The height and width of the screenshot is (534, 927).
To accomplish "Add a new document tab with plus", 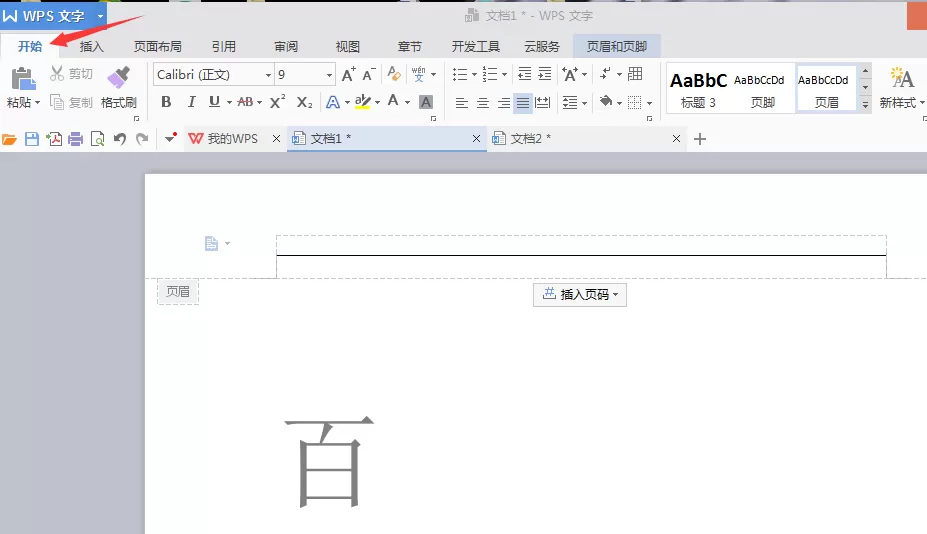I will [x=700, y=139].
